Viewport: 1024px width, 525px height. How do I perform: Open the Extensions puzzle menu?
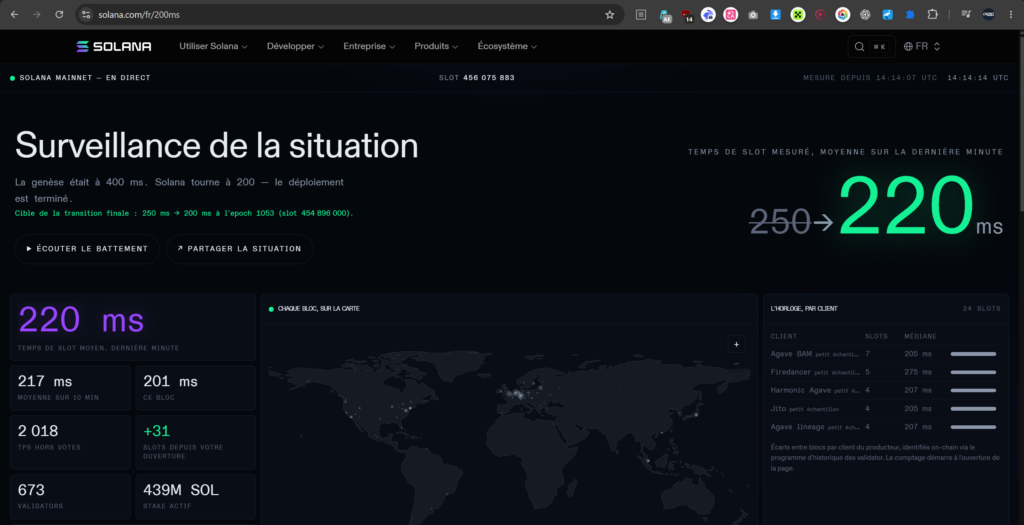click(933, 14)
